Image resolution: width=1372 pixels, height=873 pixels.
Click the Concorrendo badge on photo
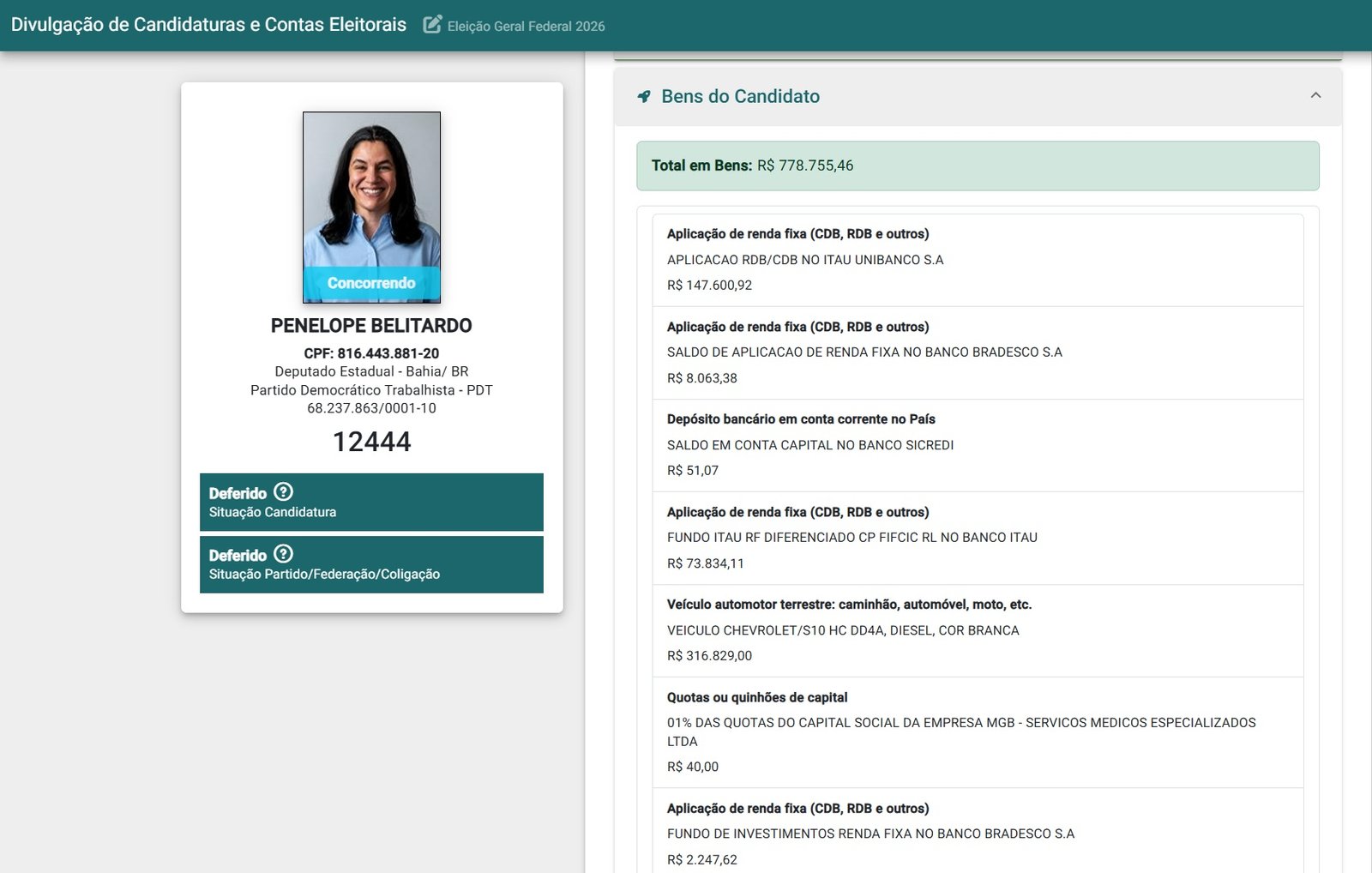pyautogui.click(x=371, y=283)
